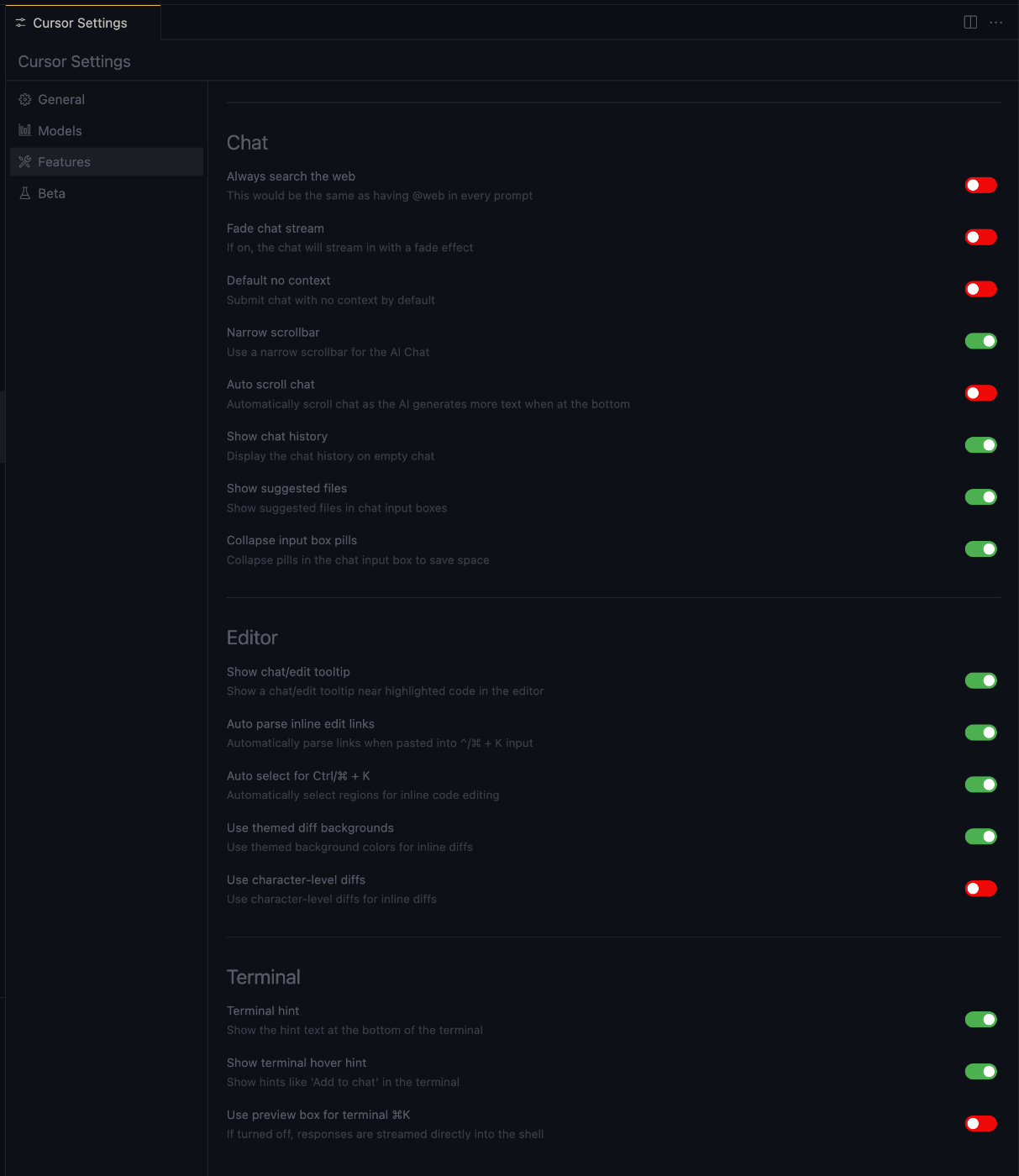Click the 'Always search the web' label
The height and width of the screenshot is (1176, 1019).
pos(291,176)
